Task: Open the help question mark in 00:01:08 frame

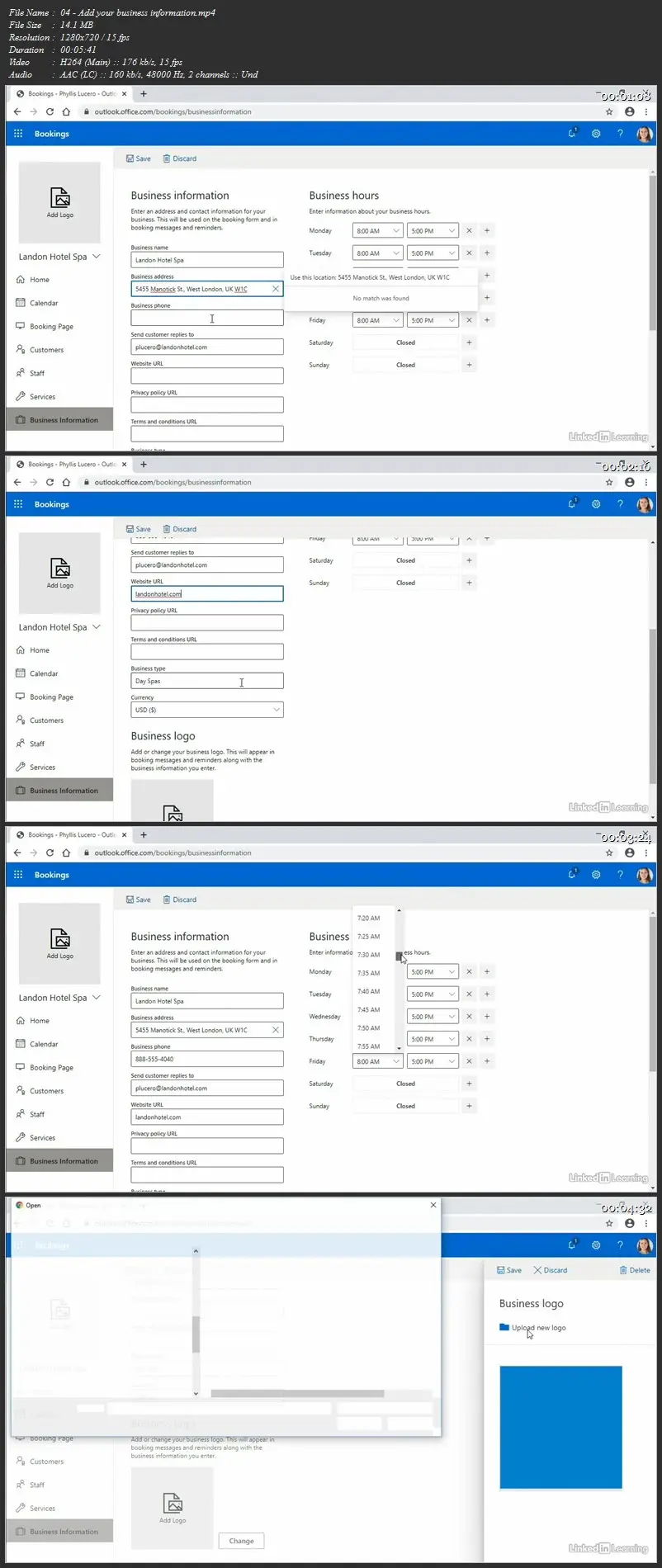Action: click(x=620, y=134)
